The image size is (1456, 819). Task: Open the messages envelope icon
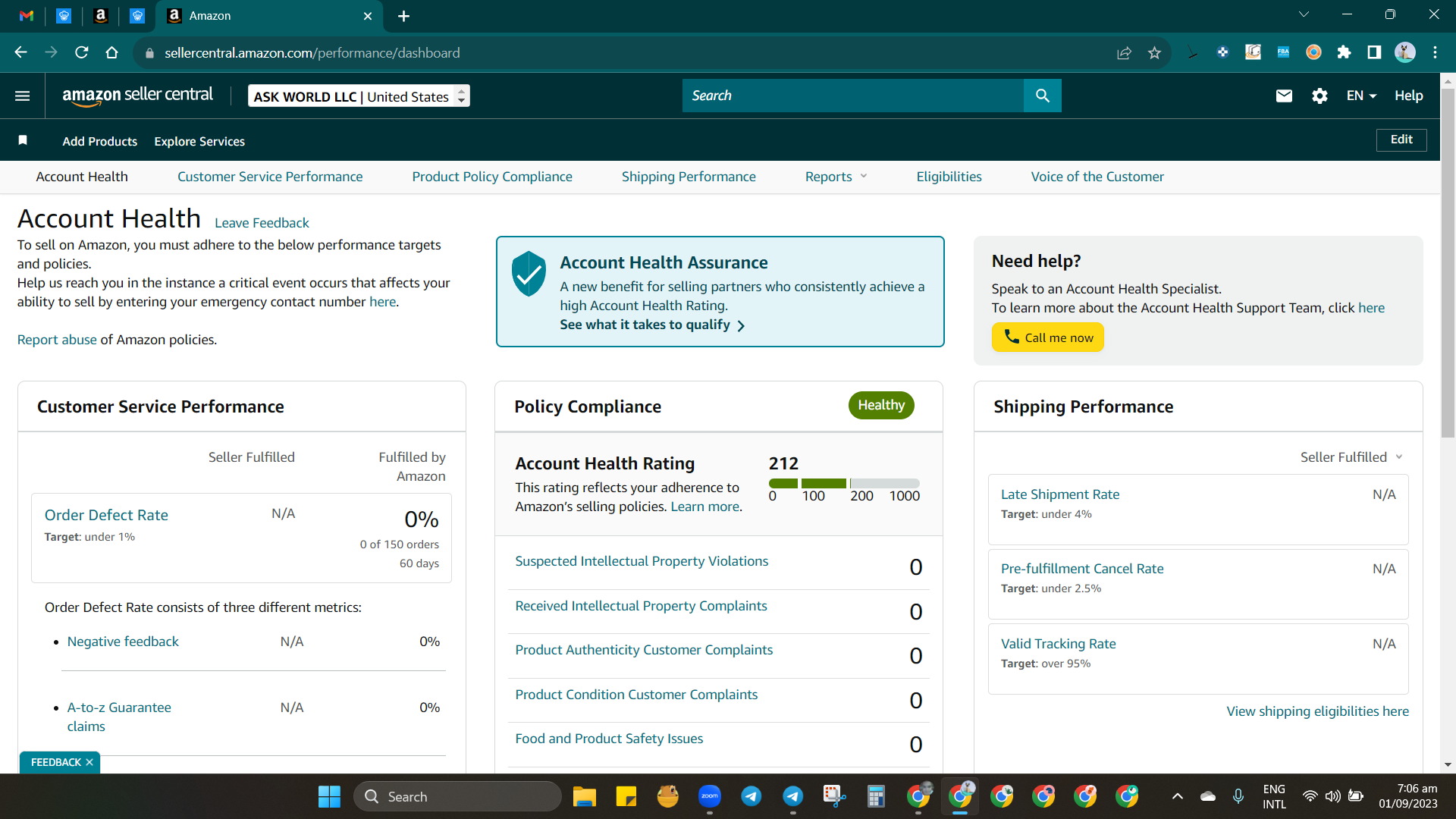pos(1284,96)
